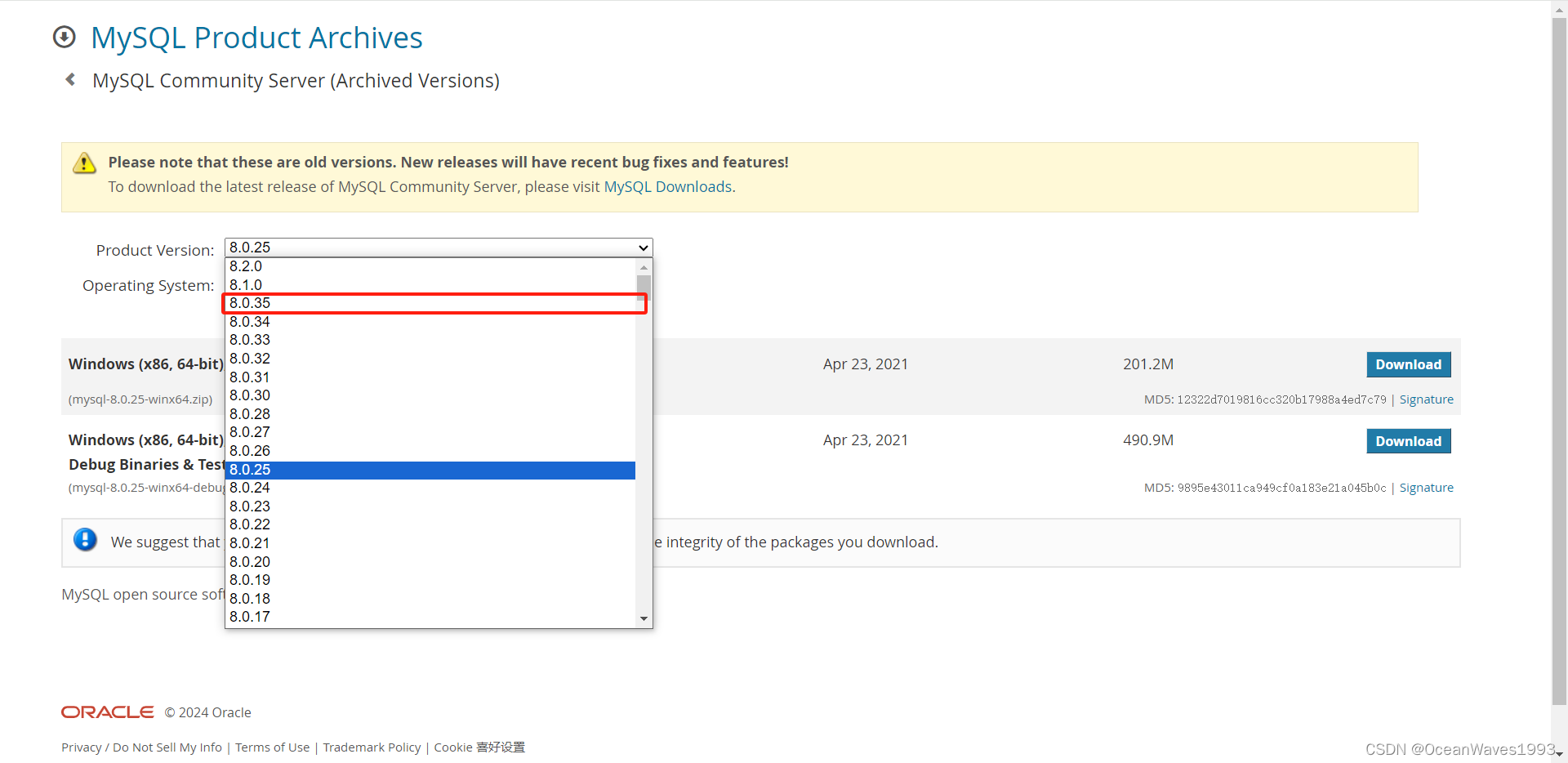Download the 201.2M Windows zip package
Screen dimensions: 1568x763
tap(1409, 364)
